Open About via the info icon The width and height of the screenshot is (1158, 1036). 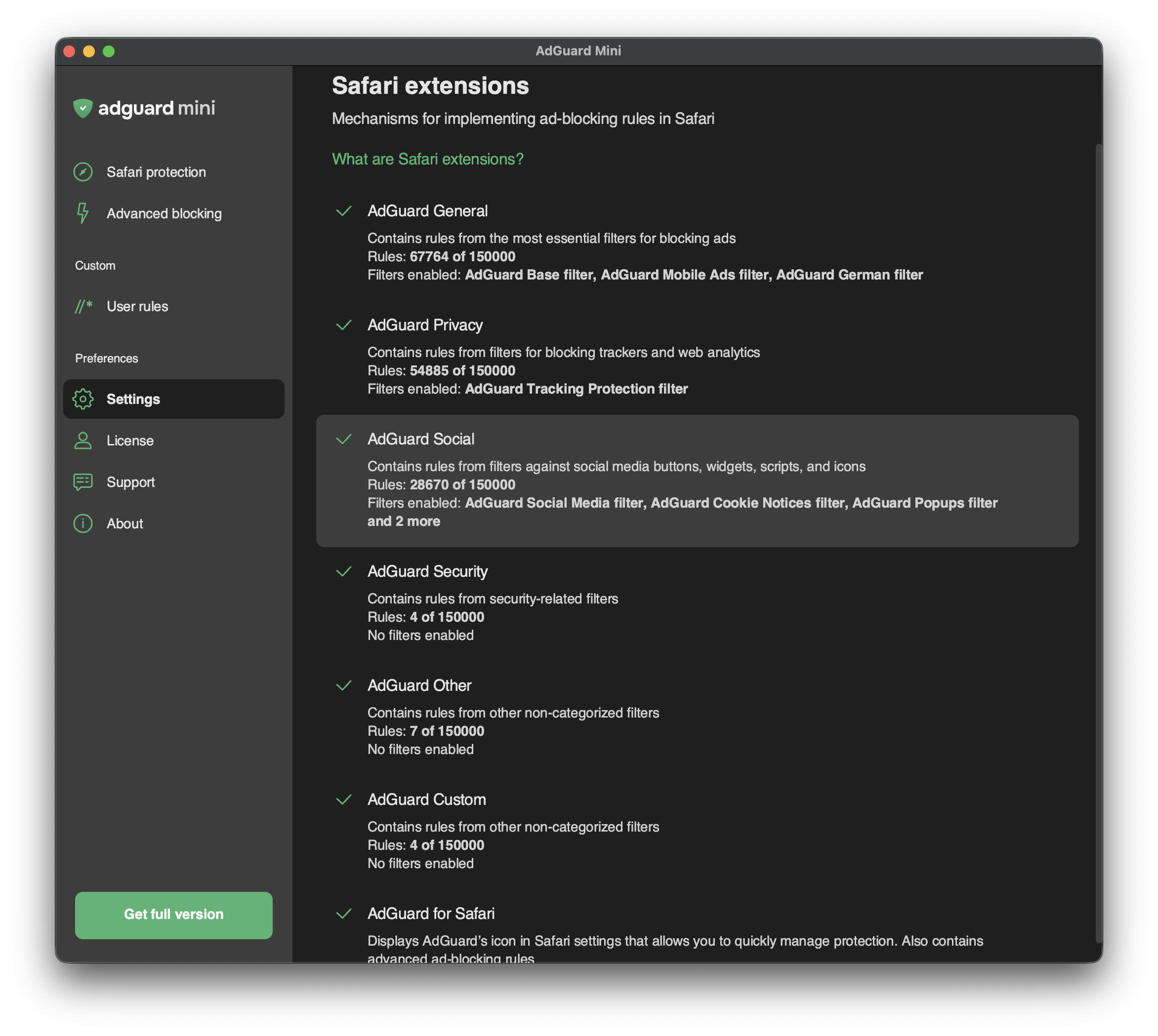coord(83,523)
